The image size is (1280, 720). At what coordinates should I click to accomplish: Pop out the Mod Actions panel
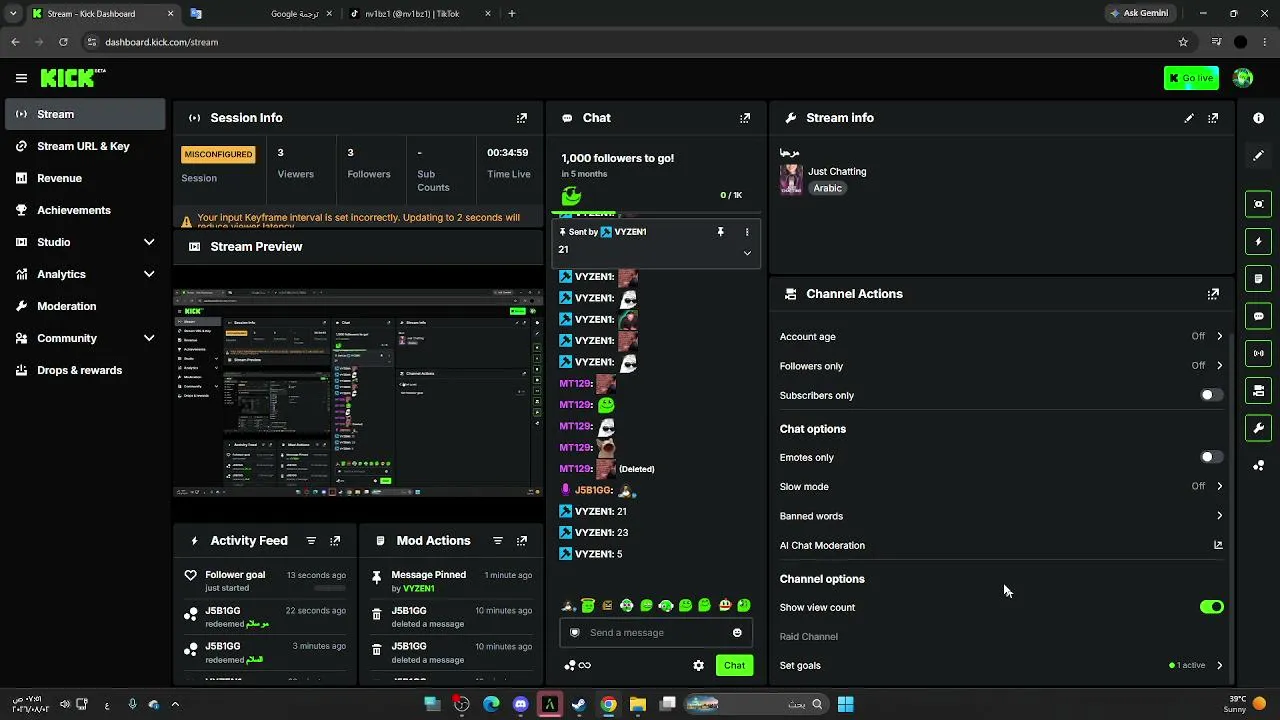coord(522,541)
